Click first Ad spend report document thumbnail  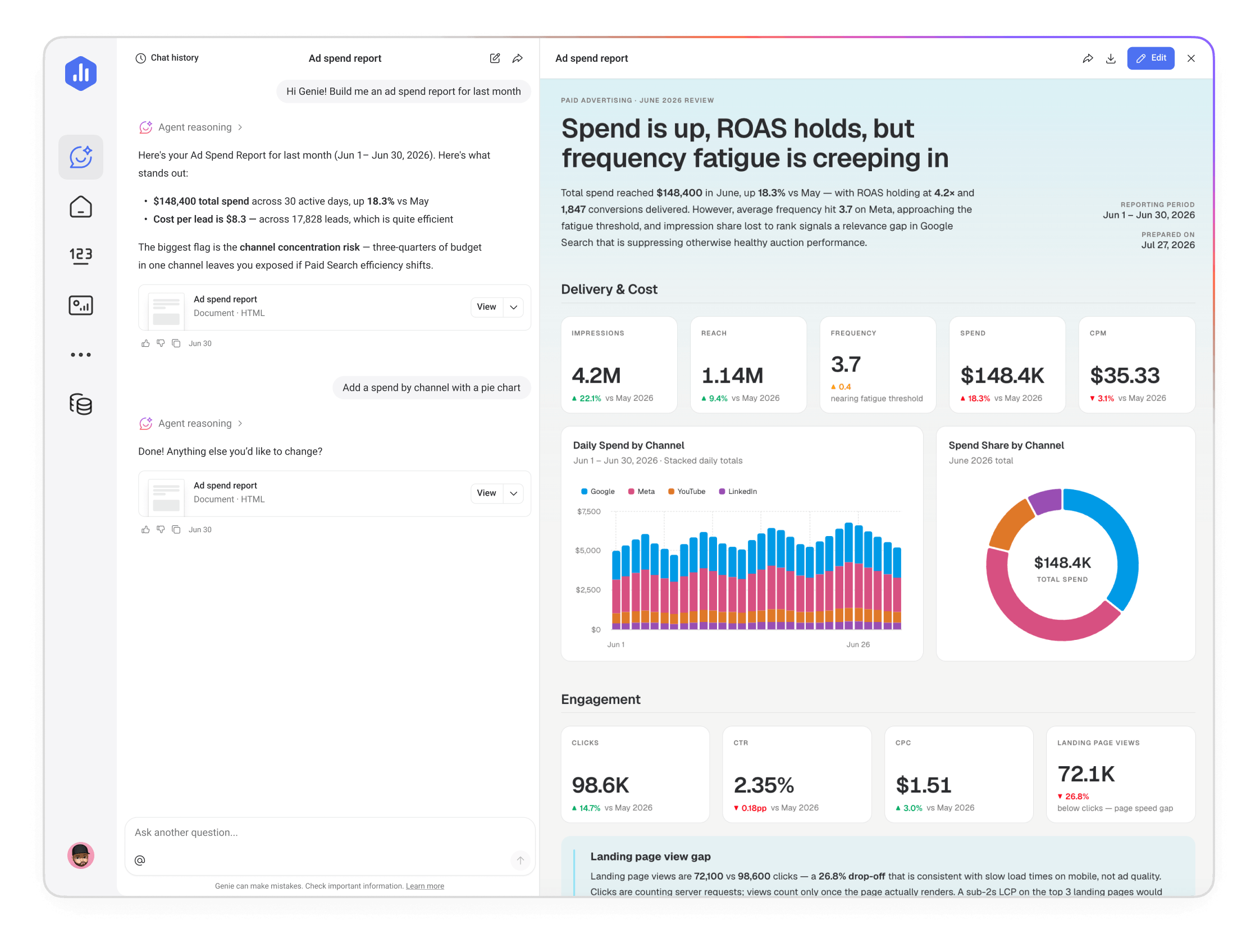(x=166, y=310)
